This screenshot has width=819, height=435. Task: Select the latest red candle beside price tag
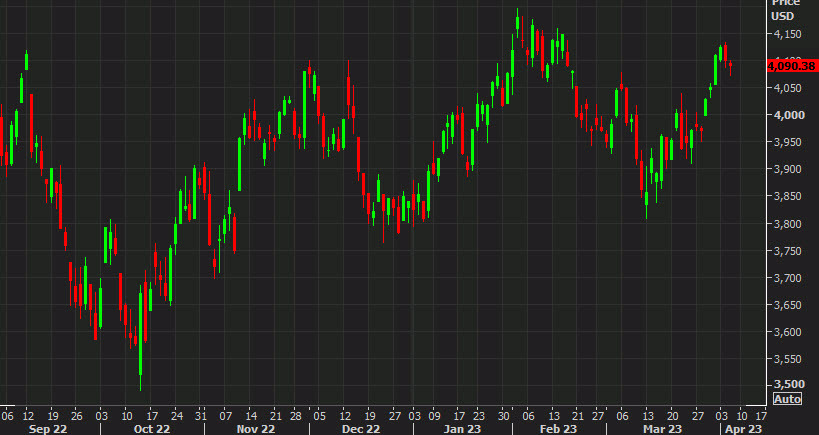(x=730, y=66)
